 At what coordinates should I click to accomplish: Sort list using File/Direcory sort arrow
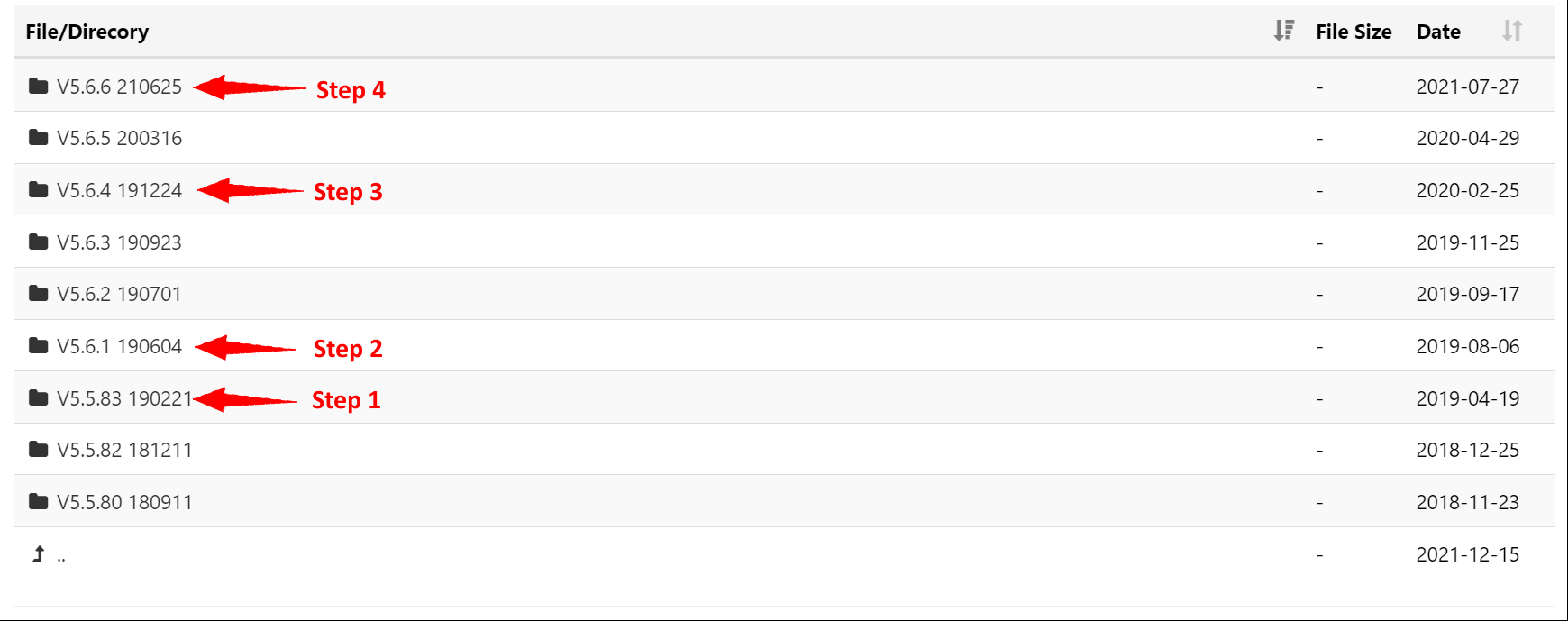pos(1284,32)
